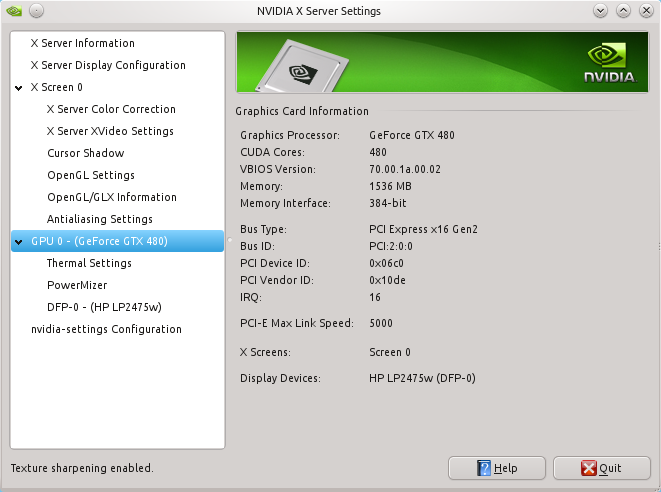Viewport: 661px width, 492px height.
Task: Open the NVIDIA window menu icon
Action: pos(14,11)
